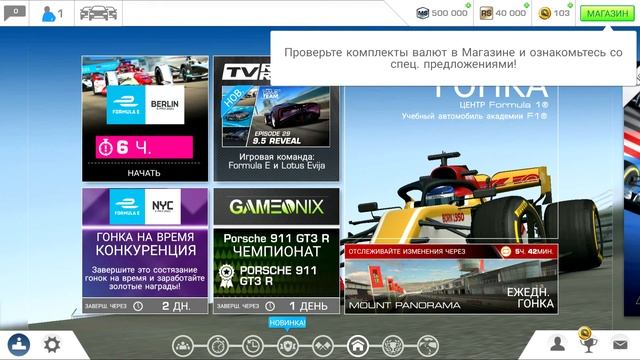The height and width of the screenshot is (360, 640).
Task: Open the partially visible next card on right
Action: pos(632,196)
